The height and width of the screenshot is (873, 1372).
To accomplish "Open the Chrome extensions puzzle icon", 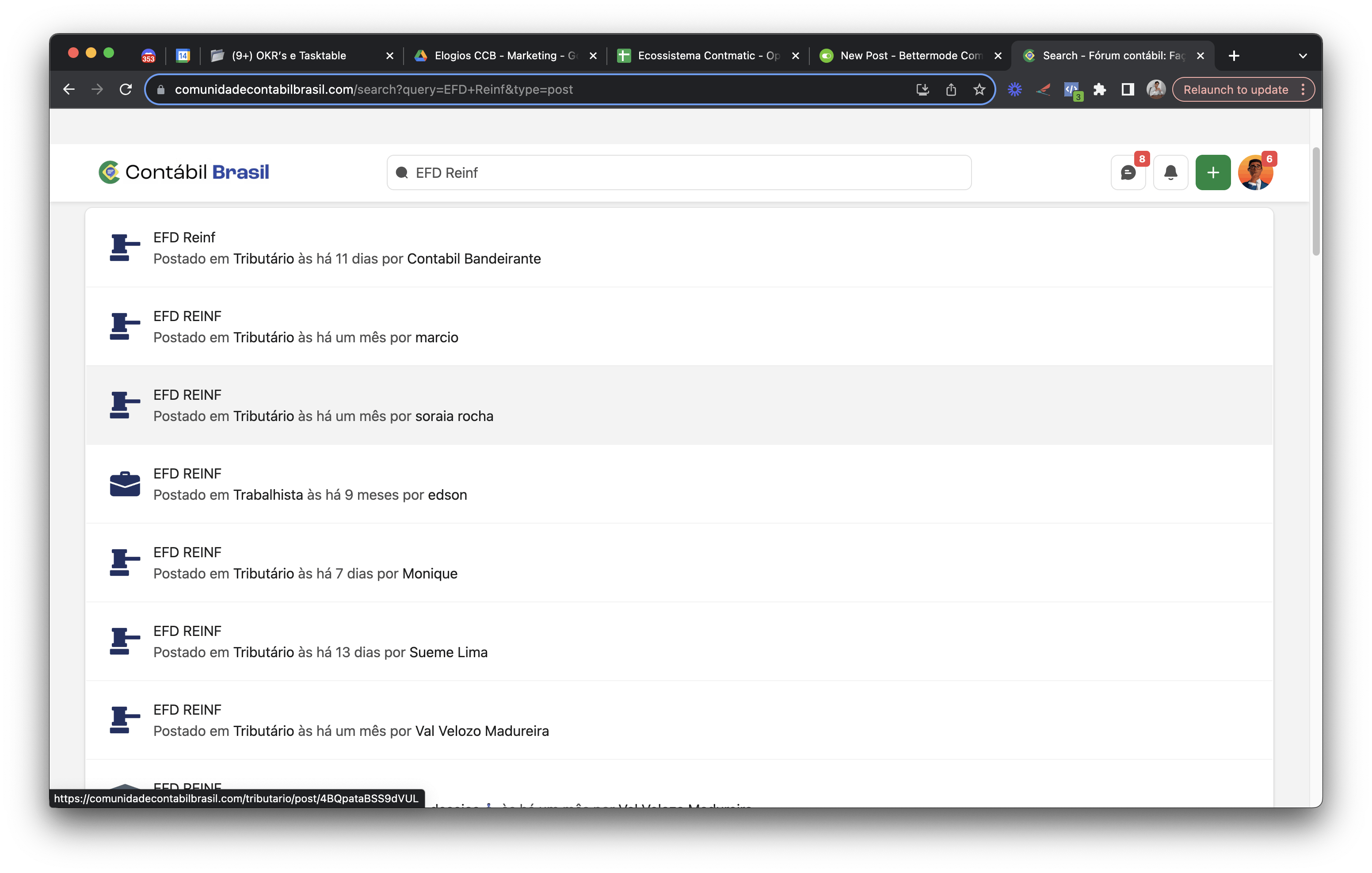I will (1099, 89).
